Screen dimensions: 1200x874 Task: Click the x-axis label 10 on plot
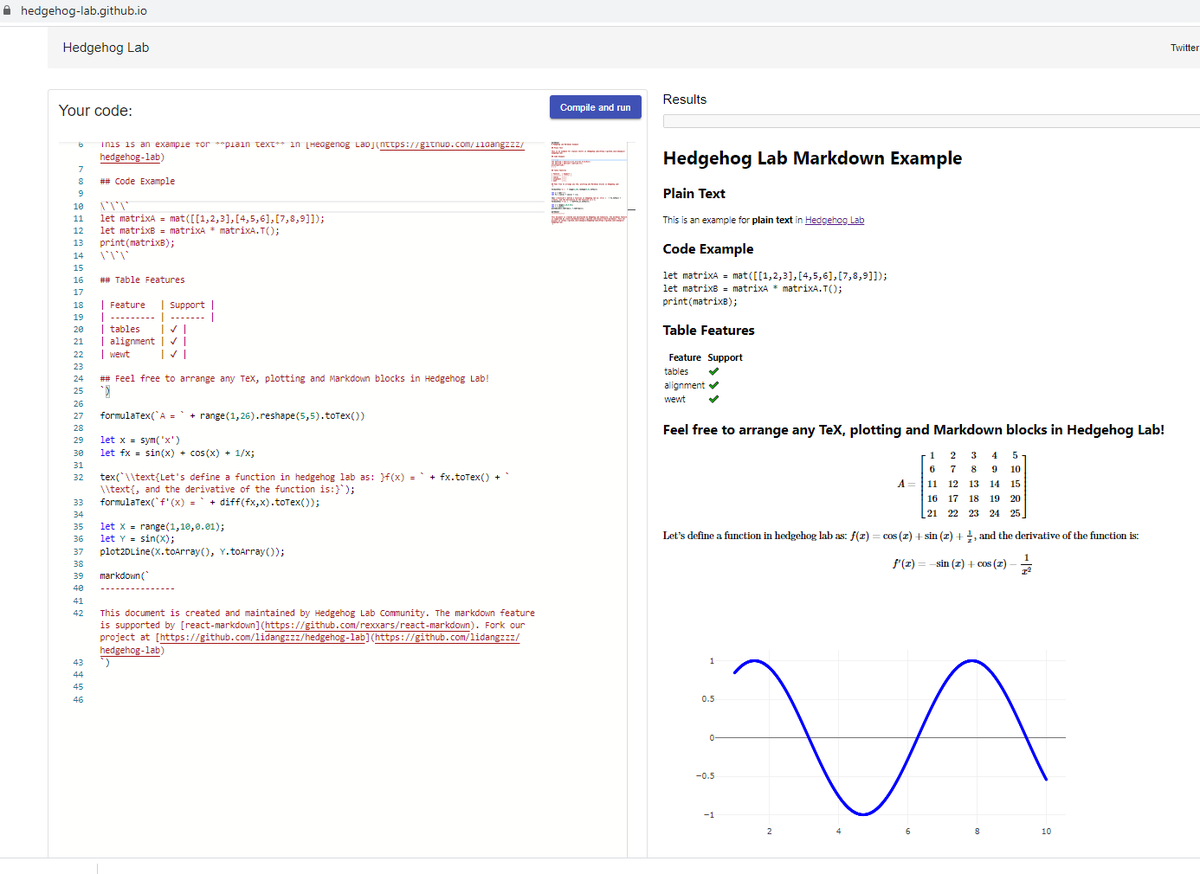[1046, 831]
